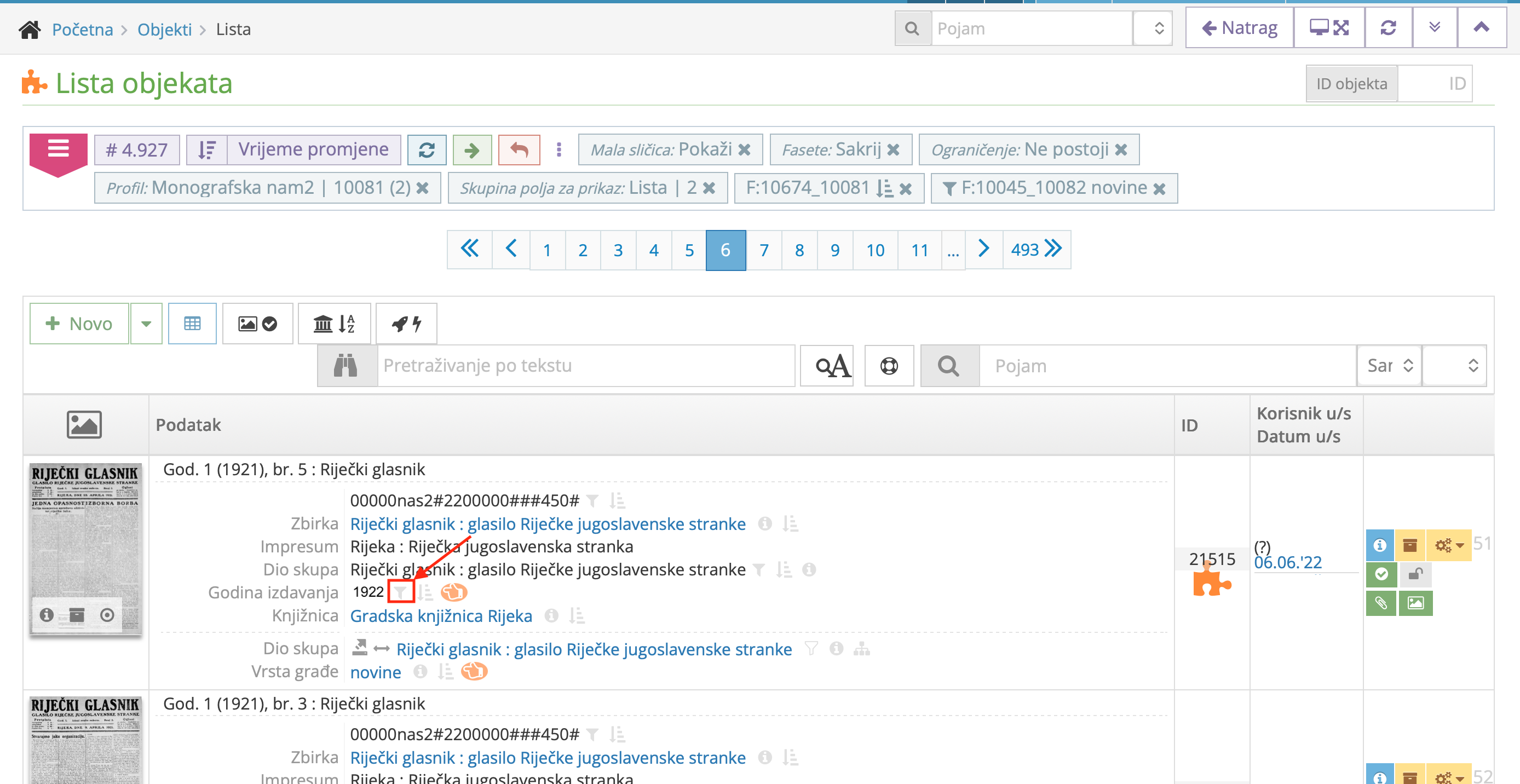
Task: Click the green checkmark button in row 51
Action: [x=1381, y=573]
